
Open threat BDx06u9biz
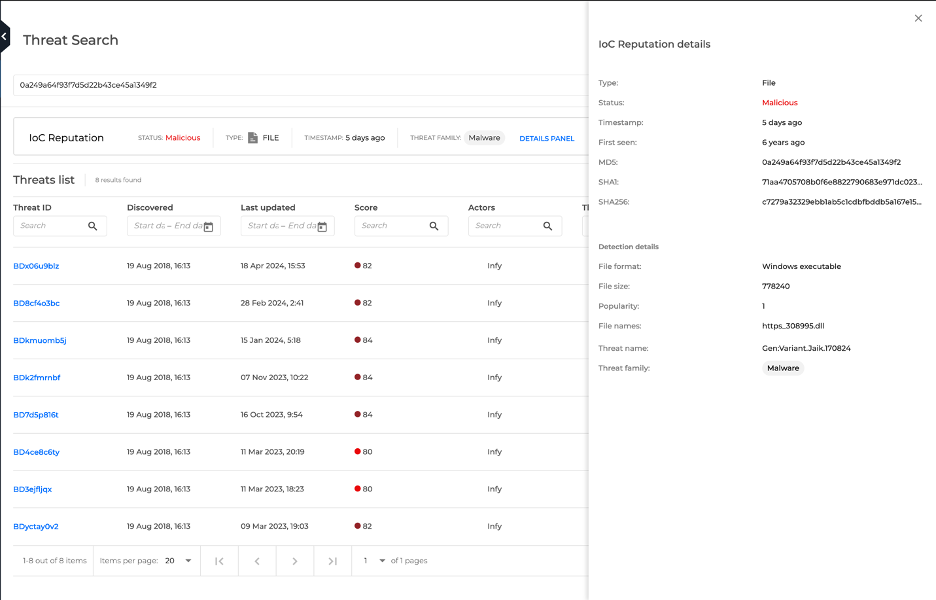point(36,266)
